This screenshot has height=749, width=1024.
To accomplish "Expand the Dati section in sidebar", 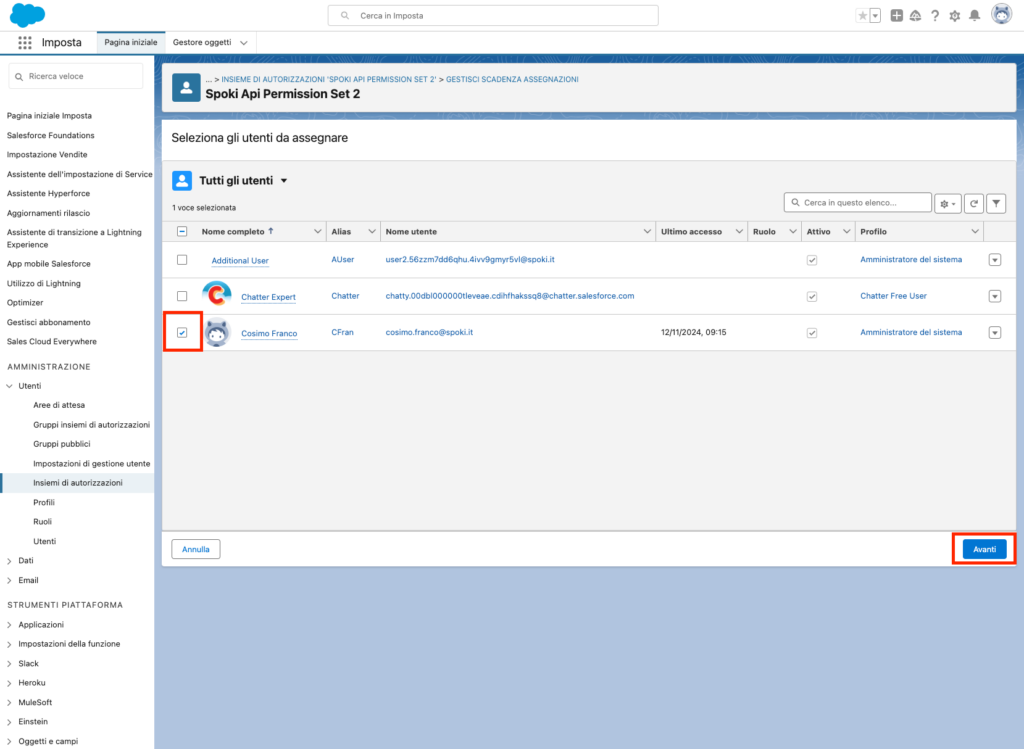I will click(10, 561).
